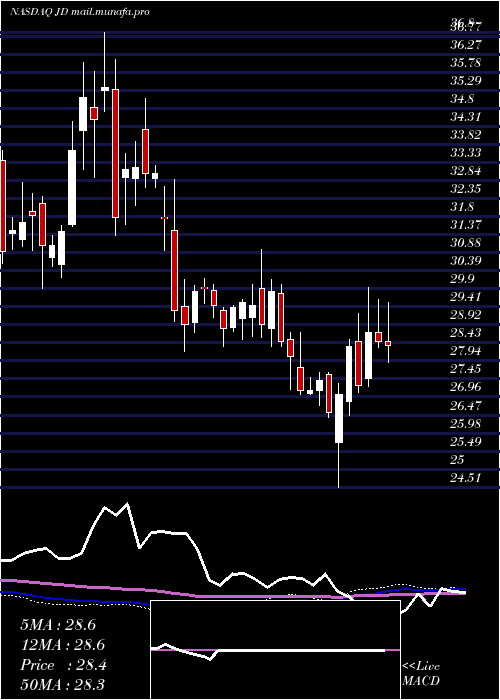Click the 25.49 price axis label
Image resolution: width=500 pixels, height=700 pixels.
466,442
